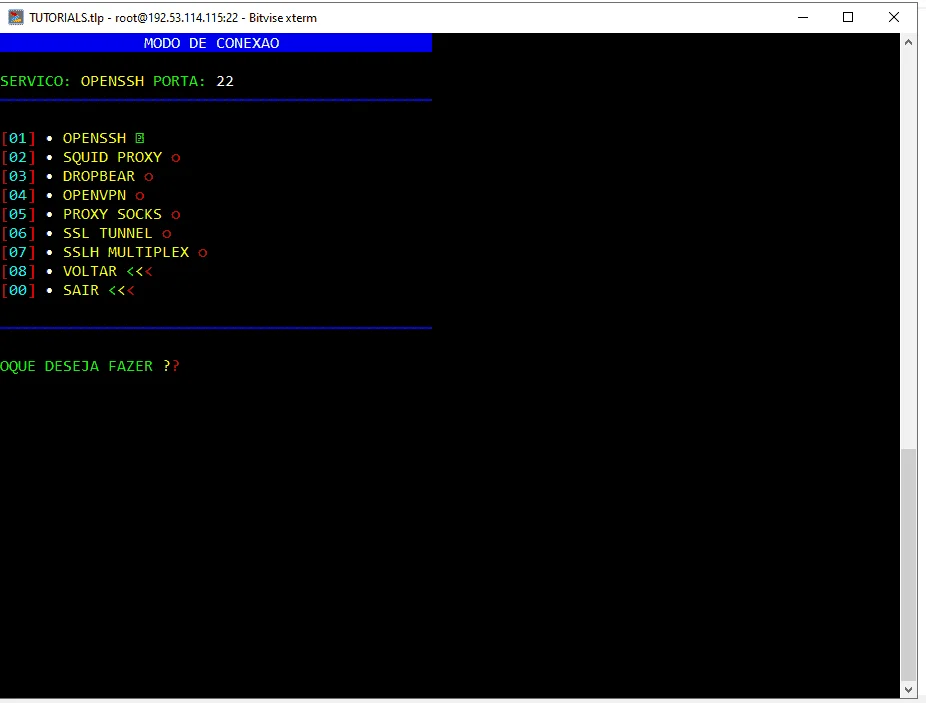Select the DROPBEAR menu entry
Viewport: 926px width, 703px height.
click(x=99, y=176)
